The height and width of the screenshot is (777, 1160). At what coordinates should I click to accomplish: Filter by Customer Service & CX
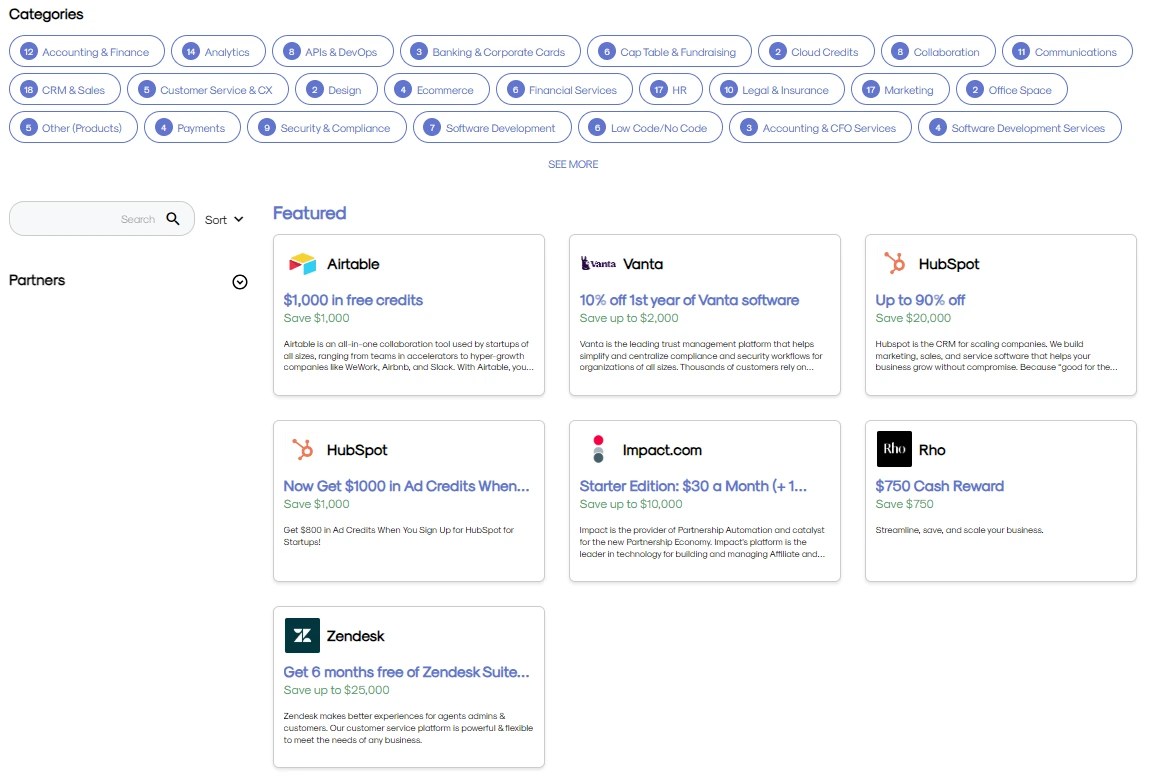click(x=208, y=90)
